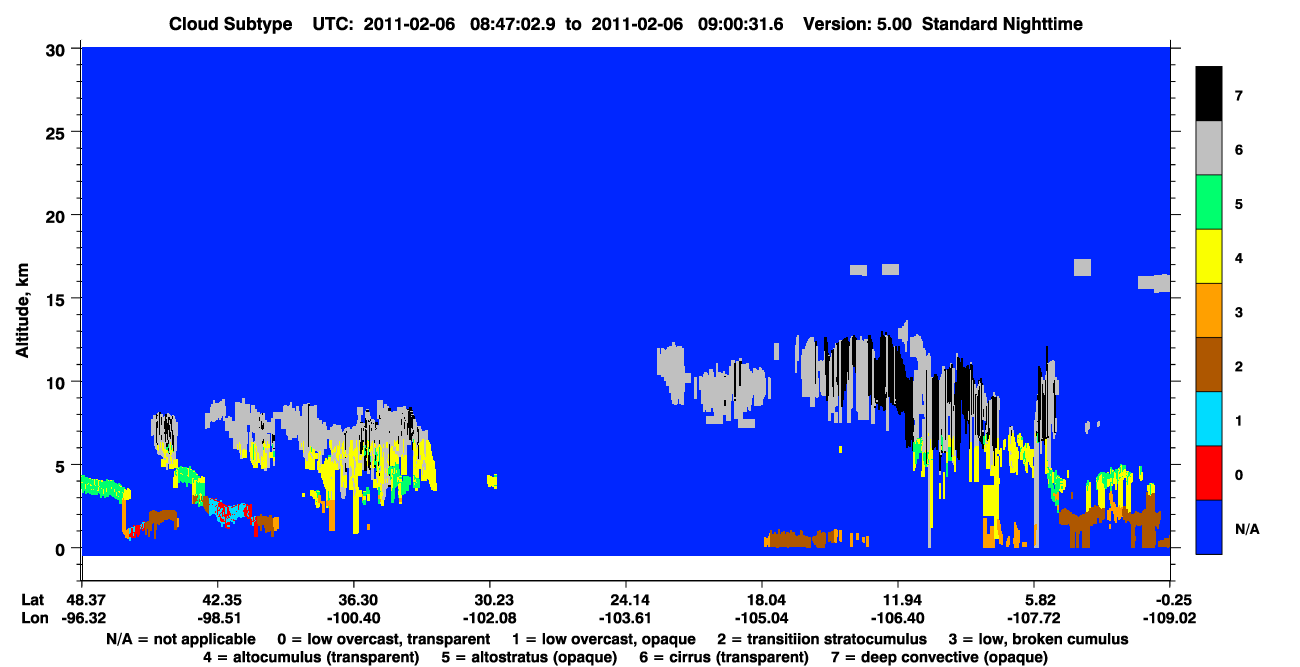Viewport: 1300px width, 667px height.
Task: Click the gray legend swatch labeled 6
Action: coord(1209,148)
